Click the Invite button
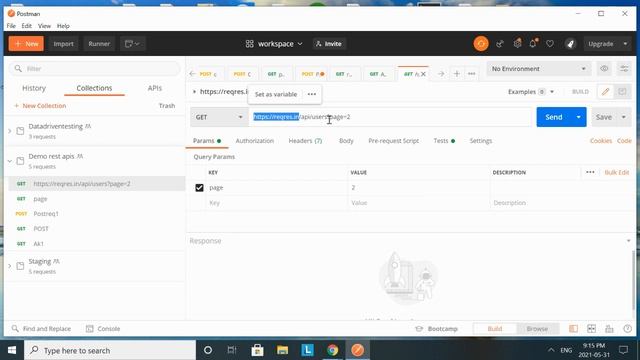Screen dimensions: 640x360 (x=329, y=44)
